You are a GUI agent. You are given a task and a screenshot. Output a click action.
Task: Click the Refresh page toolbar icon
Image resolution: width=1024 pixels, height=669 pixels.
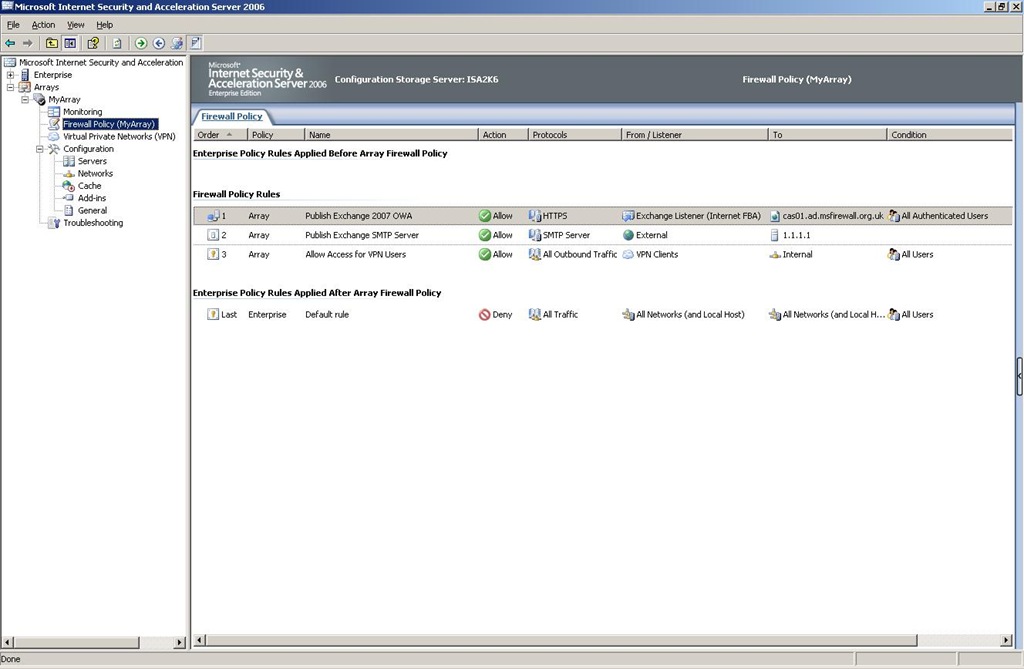click(x=117, y=43)
